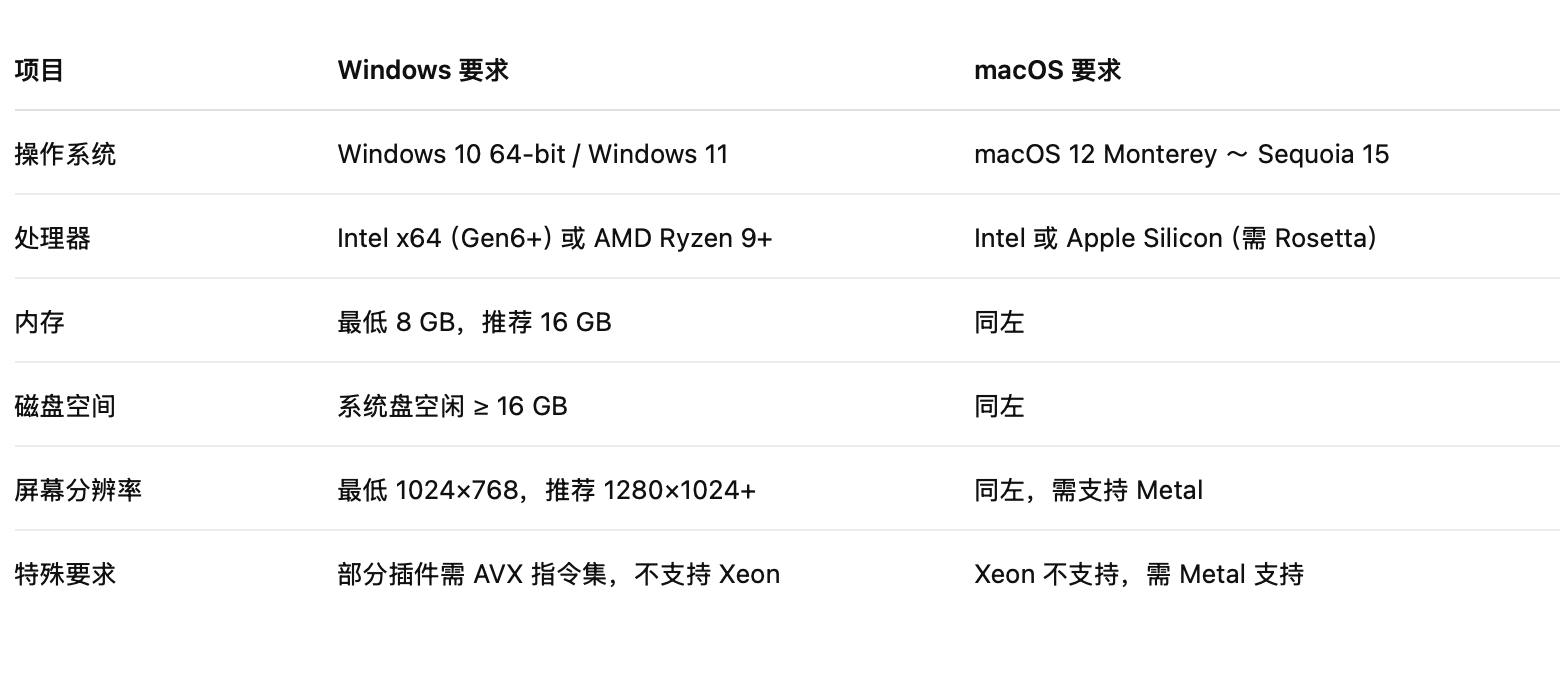Screen dimensions: 1560x678
Task: Click the Intel x64 (Gen6+) 或 AMD Ryzen cell
Action: coord(555,238)
